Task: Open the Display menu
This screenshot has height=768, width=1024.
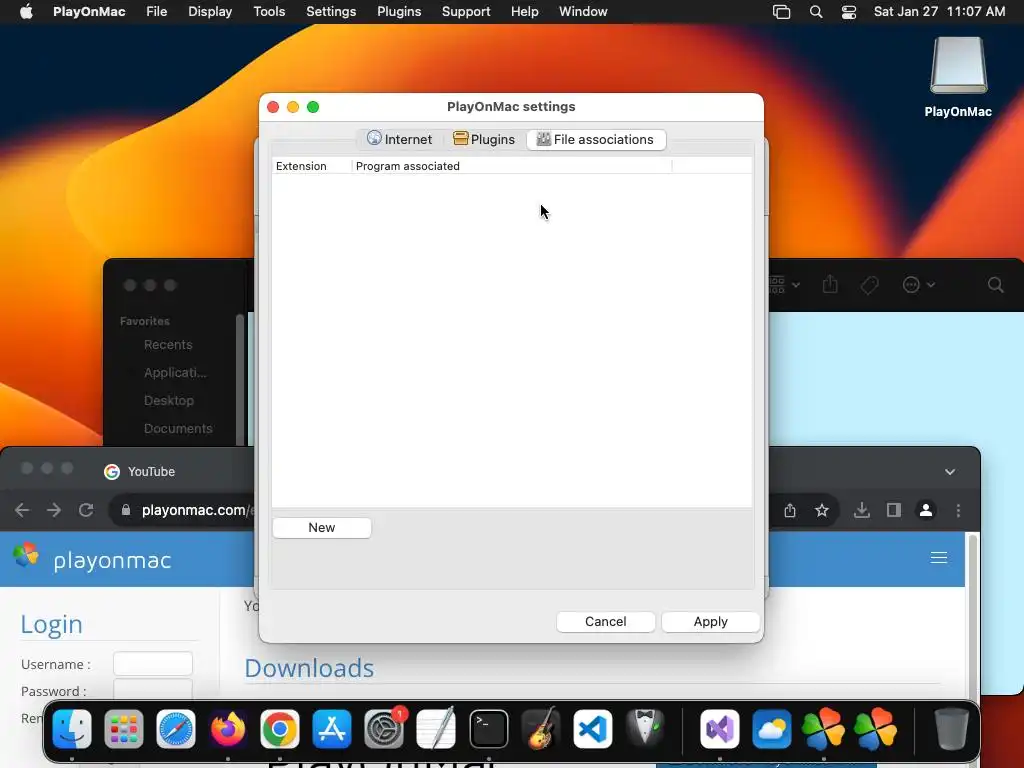Action: pos(210,12)
